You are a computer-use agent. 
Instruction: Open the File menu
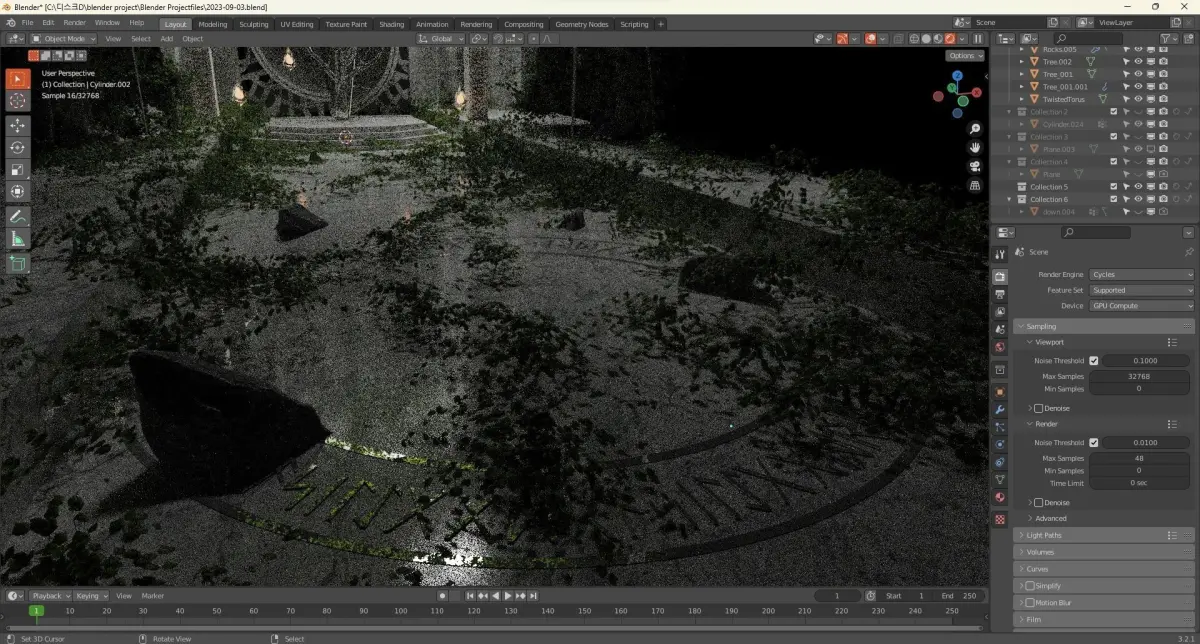(x=26, y=22)
